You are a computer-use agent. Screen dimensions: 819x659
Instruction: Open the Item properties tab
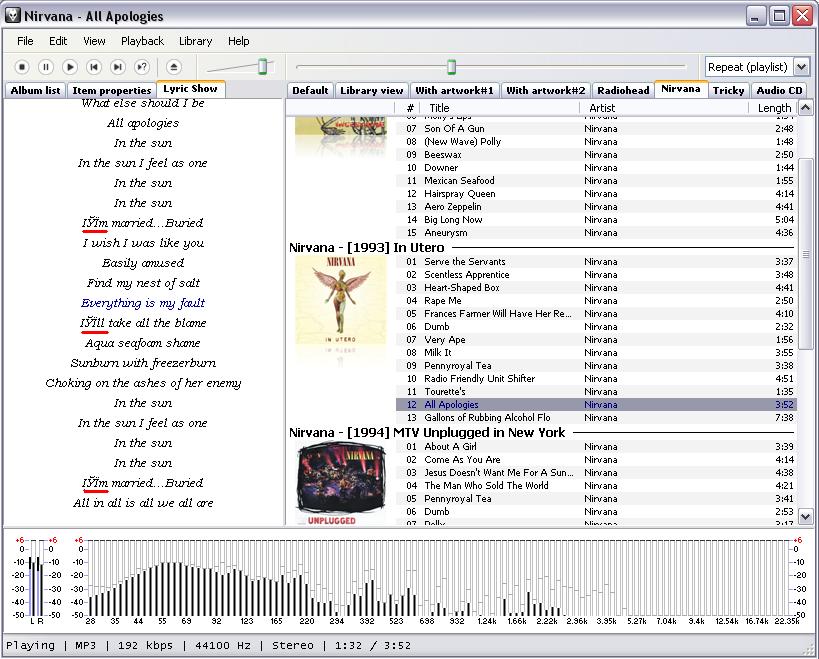pyautogui.click(x=111, y=90)
